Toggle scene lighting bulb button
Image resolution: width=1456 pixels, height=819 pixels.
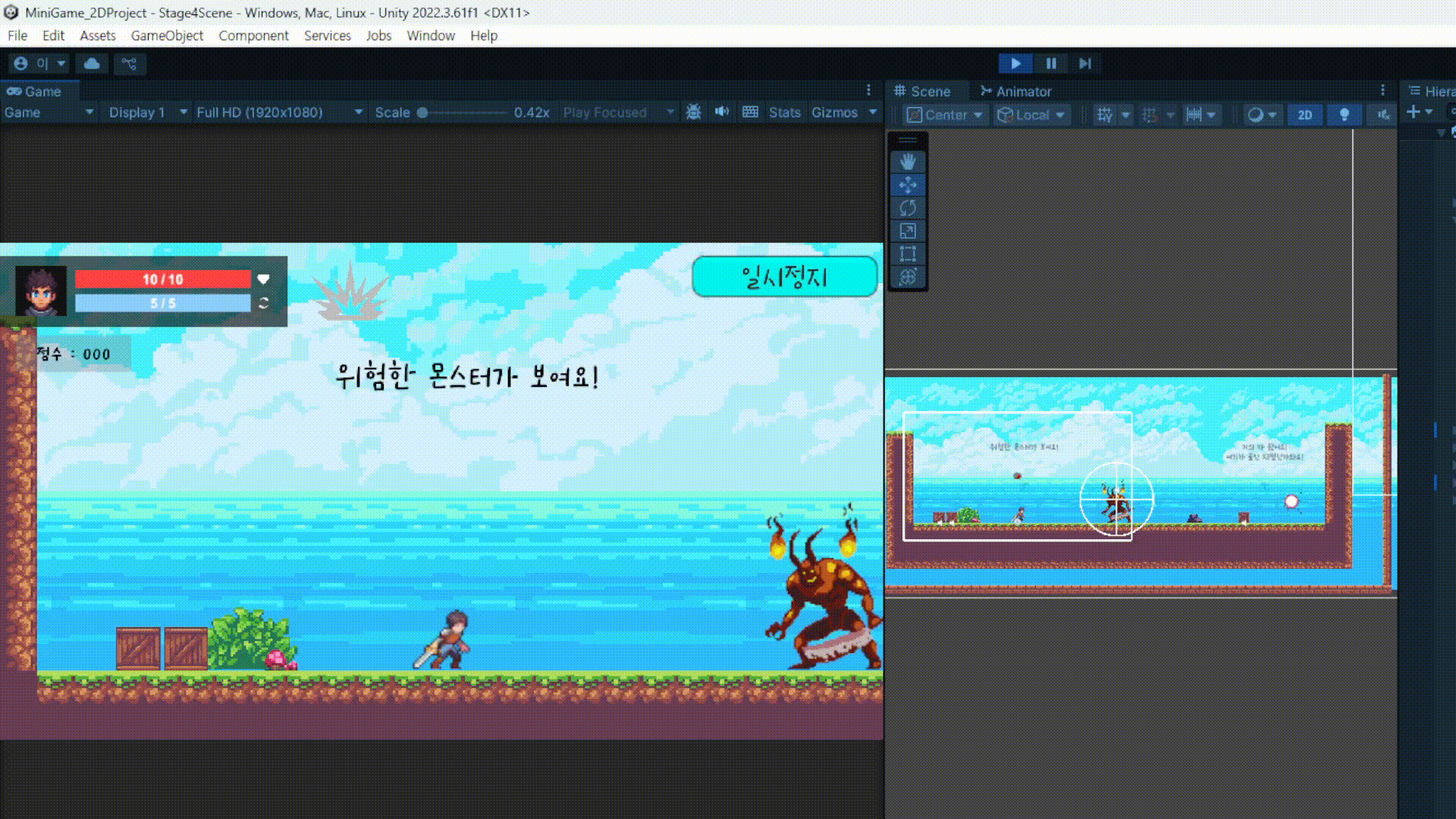(1344, 115)
